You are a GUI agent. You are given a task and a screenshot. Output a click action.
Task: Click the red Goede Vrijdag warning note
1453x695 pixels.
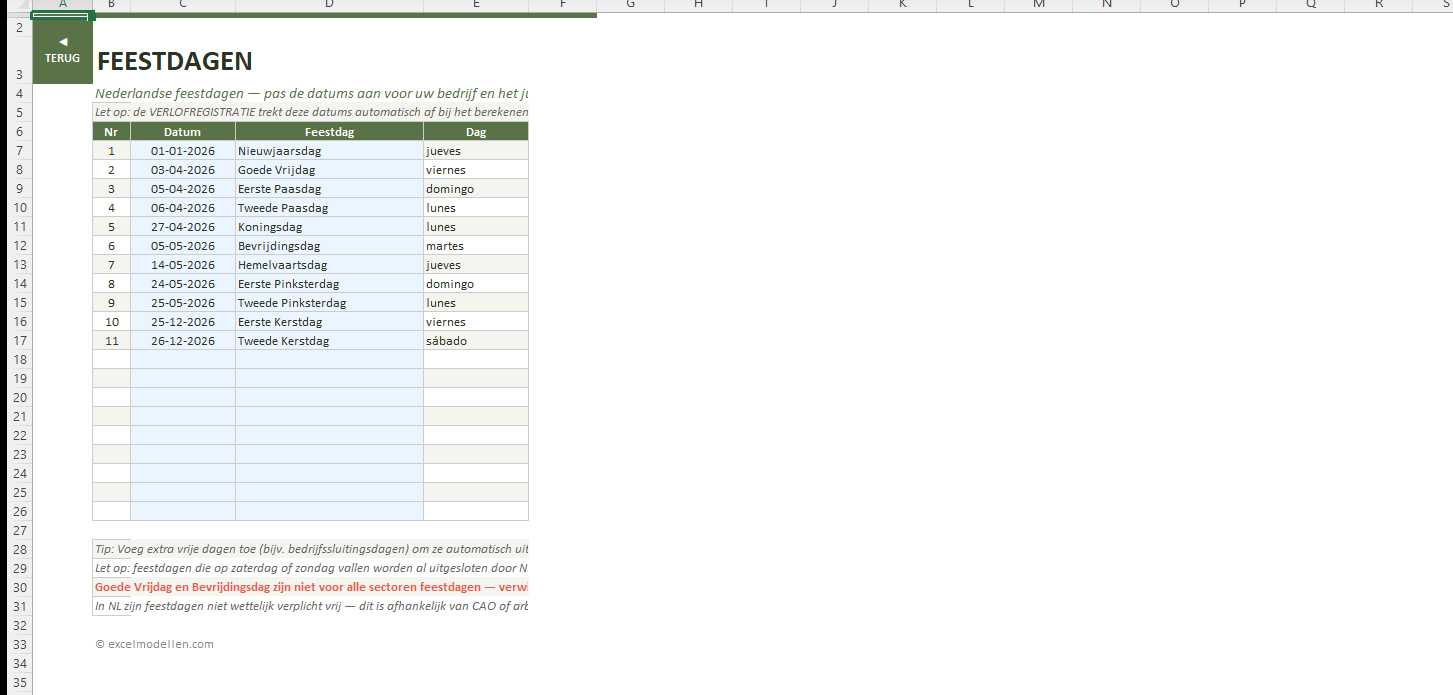coord(310,587)
